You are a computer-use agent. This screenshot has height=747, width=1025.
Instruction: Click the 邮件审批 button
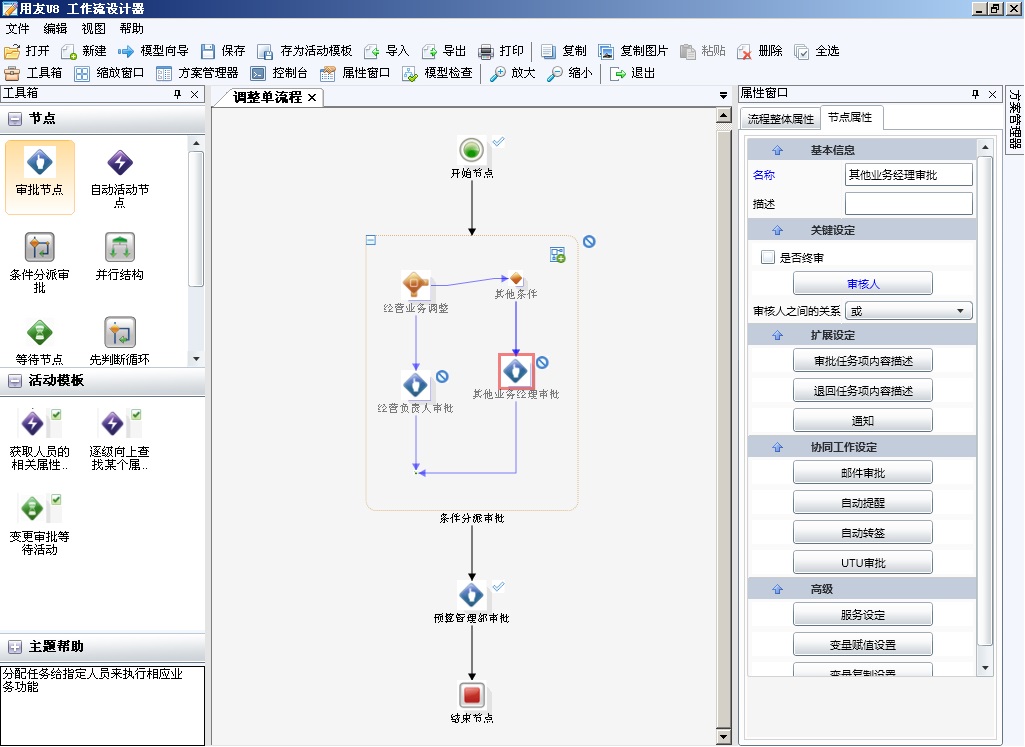tap(863, 473)
